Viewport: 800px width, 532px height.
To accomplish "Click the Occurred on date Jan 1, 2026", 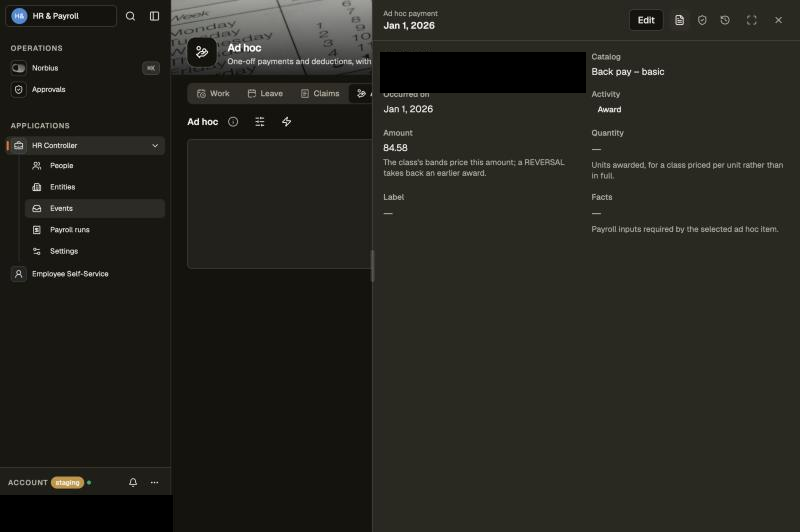I will (x=408, y=109).
